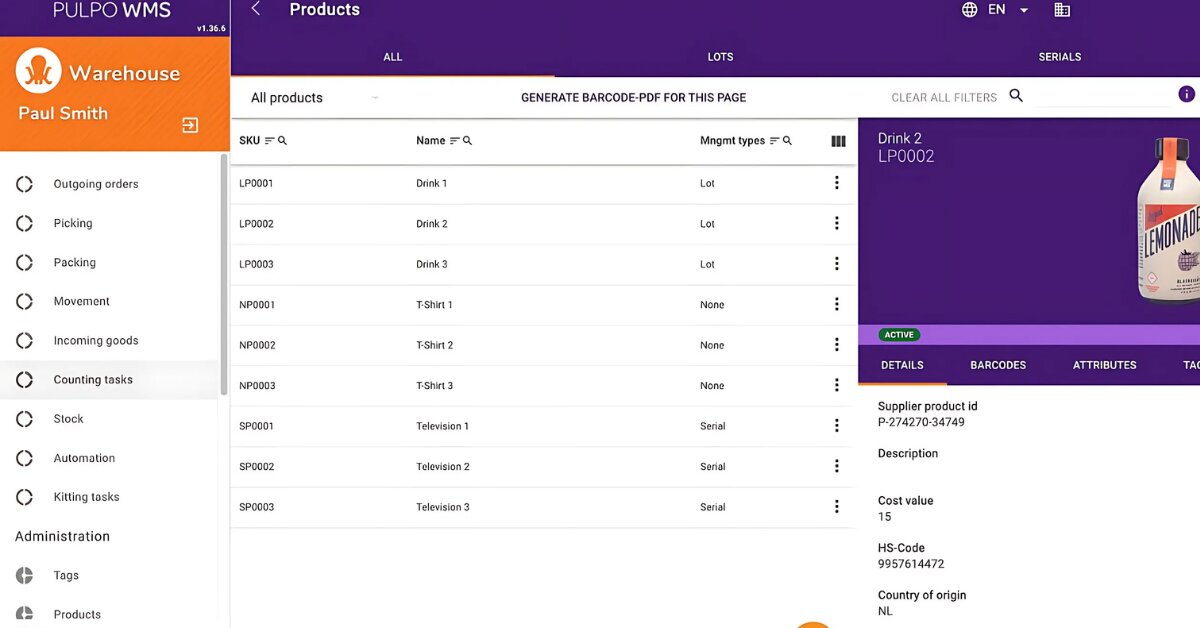Click the warehouse building icon in header

pyautogui.click(x=1062, y=10)
